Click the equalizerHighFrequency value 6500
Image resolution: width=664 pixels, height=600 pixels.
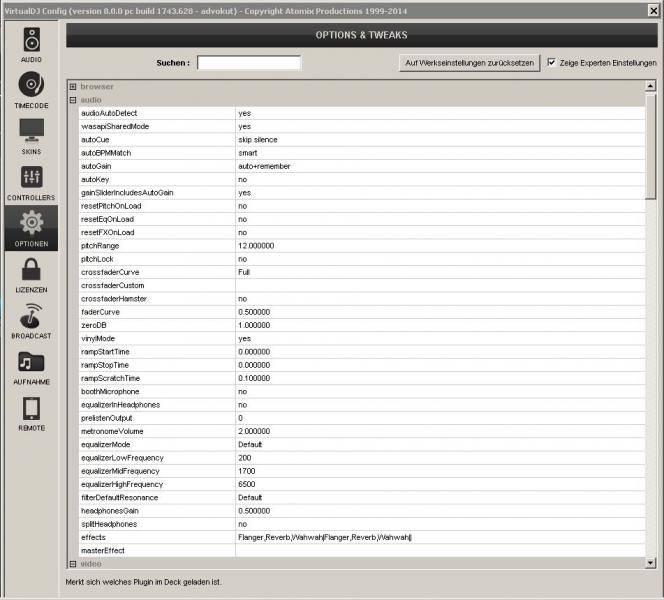246,484
